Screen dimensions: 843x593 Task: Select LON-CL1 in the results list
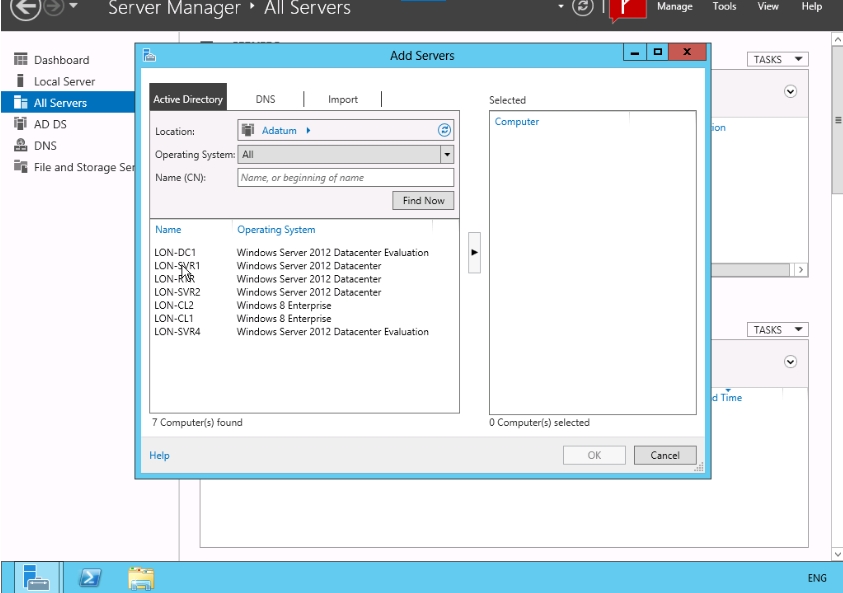pyautogui.click(x=304, y=318)
